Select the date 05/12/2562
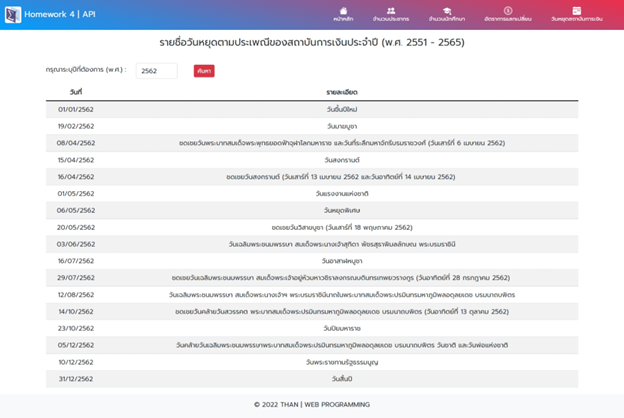The height and width of the screenshot is (418, 624). click(x=76, y=345)
